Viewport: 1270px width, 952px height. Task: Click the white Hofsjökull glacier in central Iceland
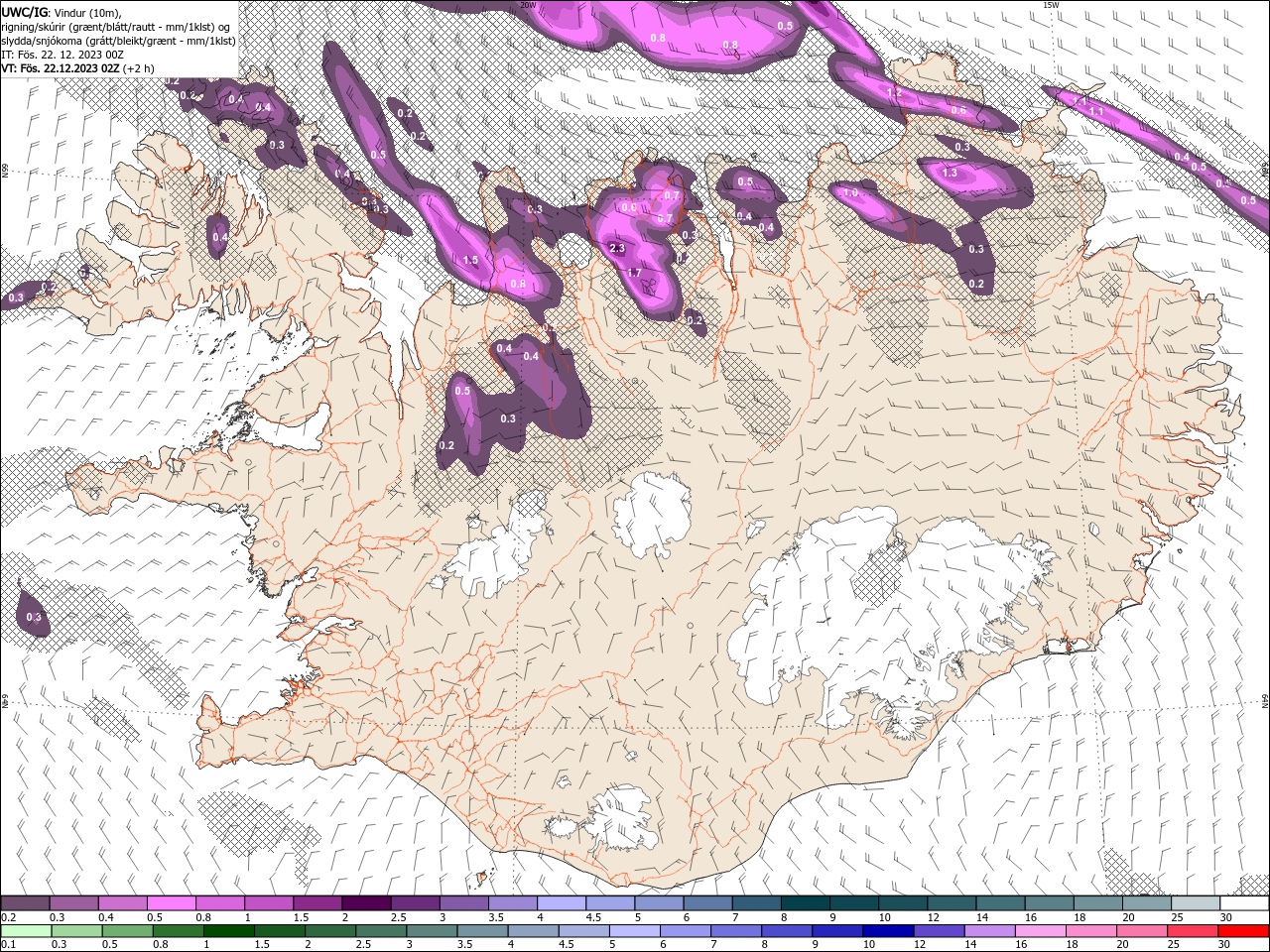[651, 515]
